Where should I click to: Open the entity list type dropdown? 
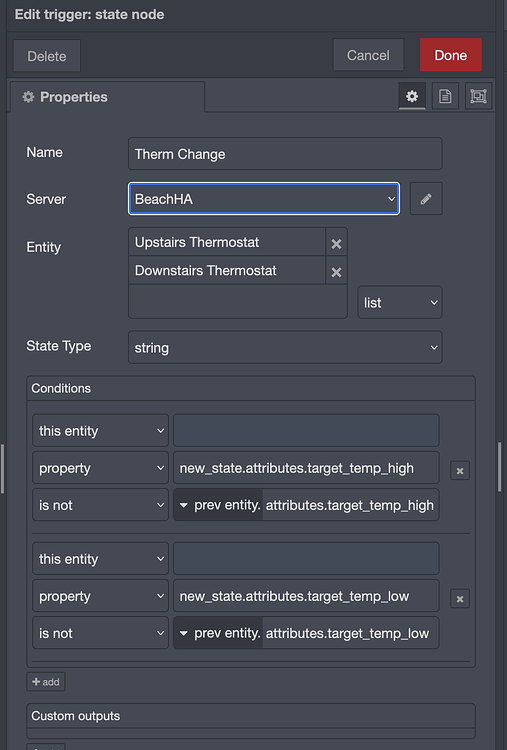click(400, 302)
